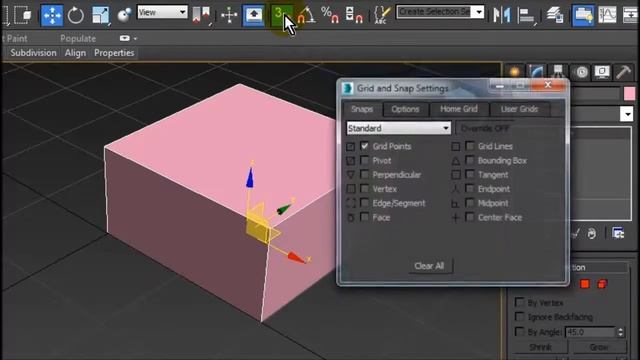
Task: Enable the Edge/Segment snap checkbox
Action: tap(364, 203)
